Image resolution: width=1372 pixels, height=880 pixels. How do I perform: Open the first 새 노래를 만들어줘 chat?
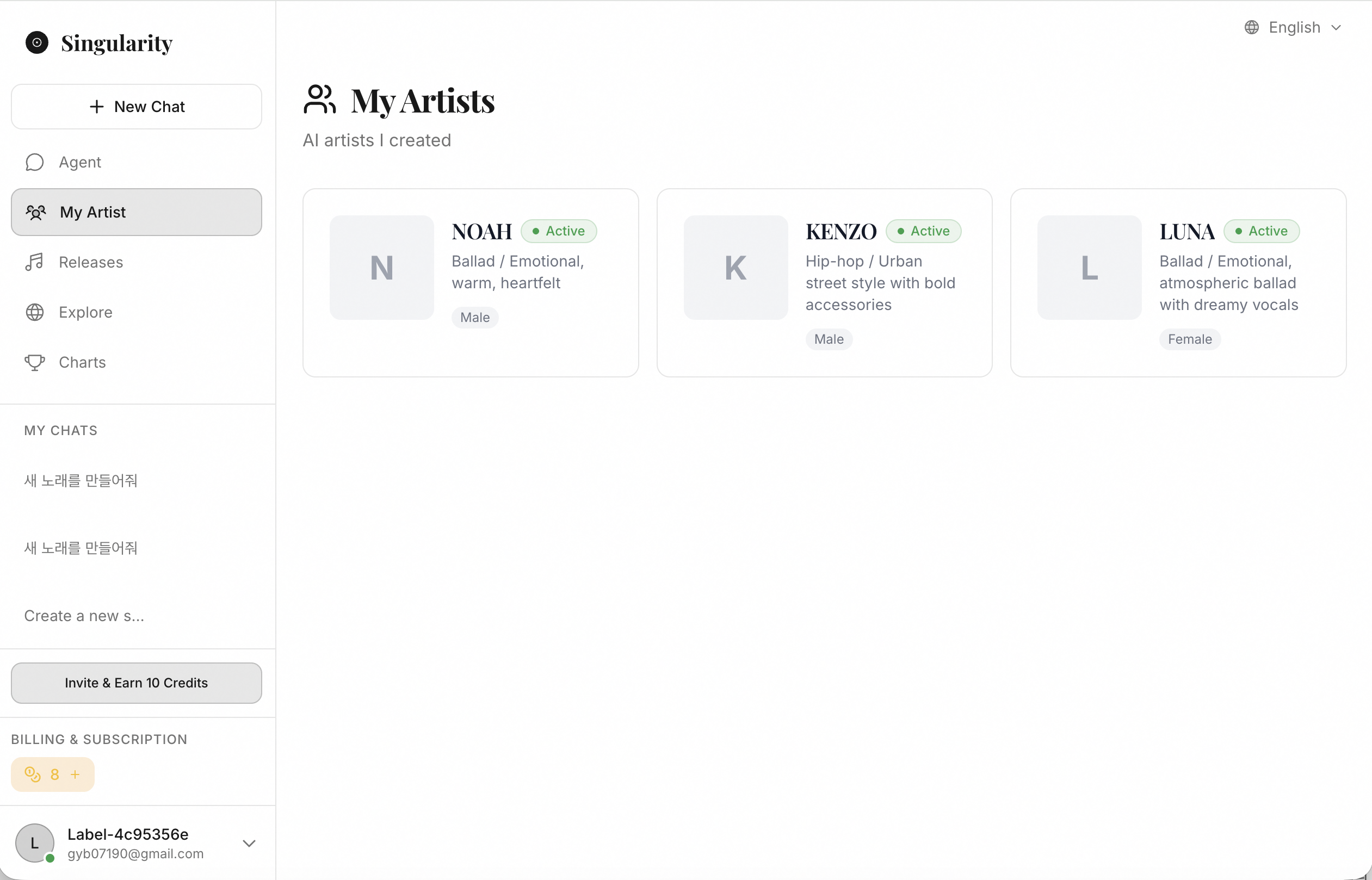(x=81, y=481)
